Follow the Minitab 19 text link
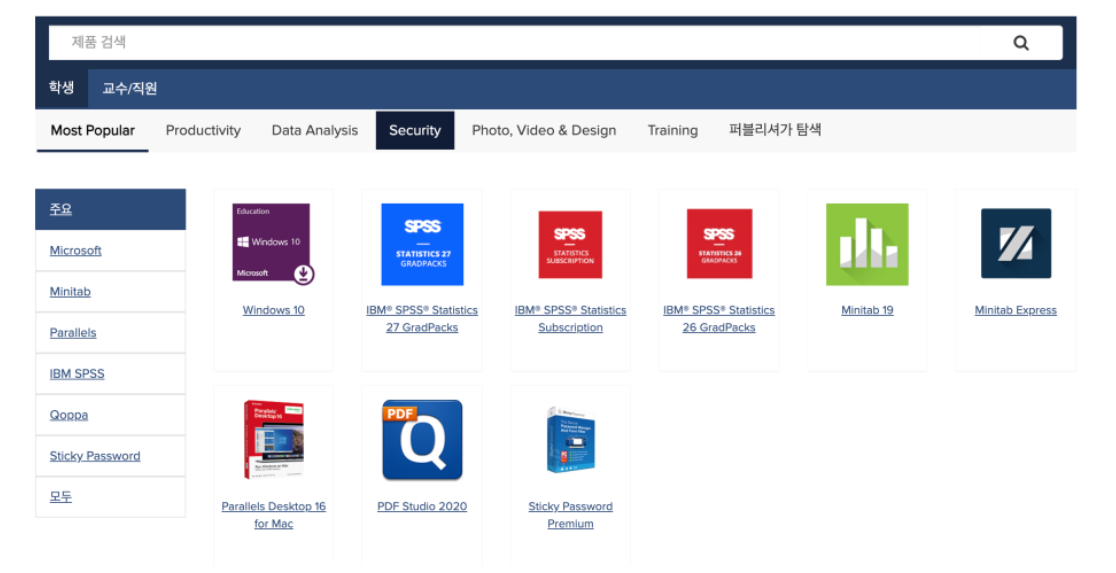This screenshot has height=573, width=1116. click(867, 310)
